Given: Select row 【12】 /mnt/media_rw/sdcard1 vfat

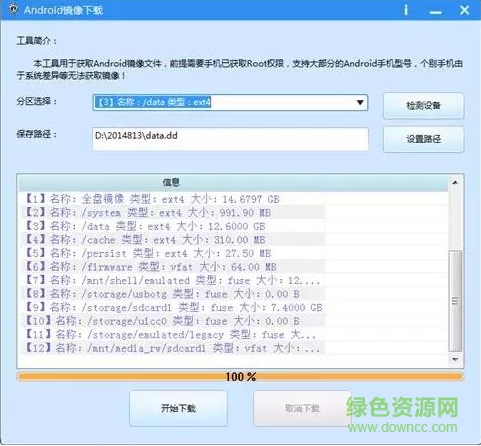Looking at the screenshot, I should click(x=172, y=348).
